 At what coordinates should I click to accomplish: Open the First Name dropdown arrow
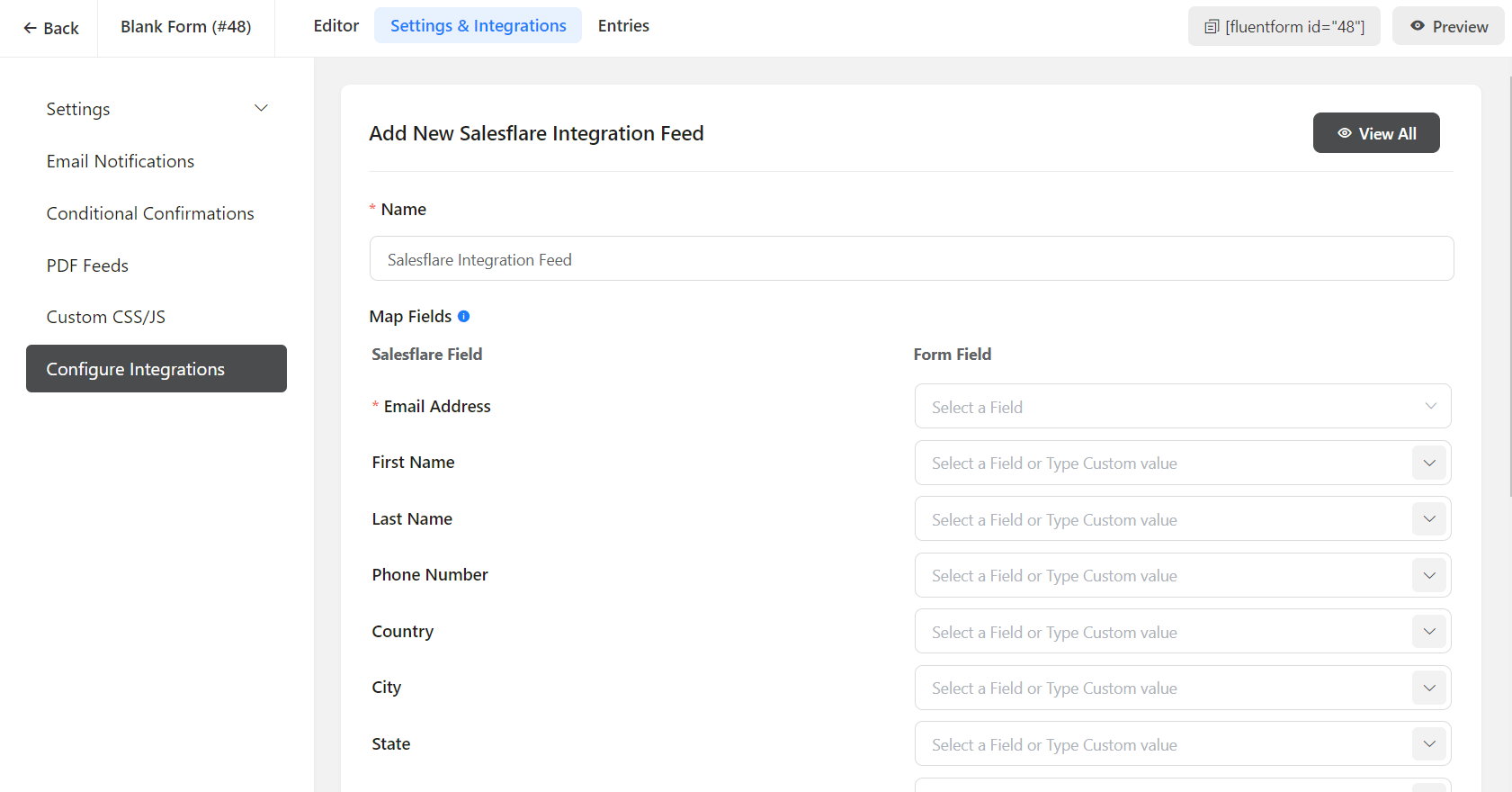pos(1428,463)
